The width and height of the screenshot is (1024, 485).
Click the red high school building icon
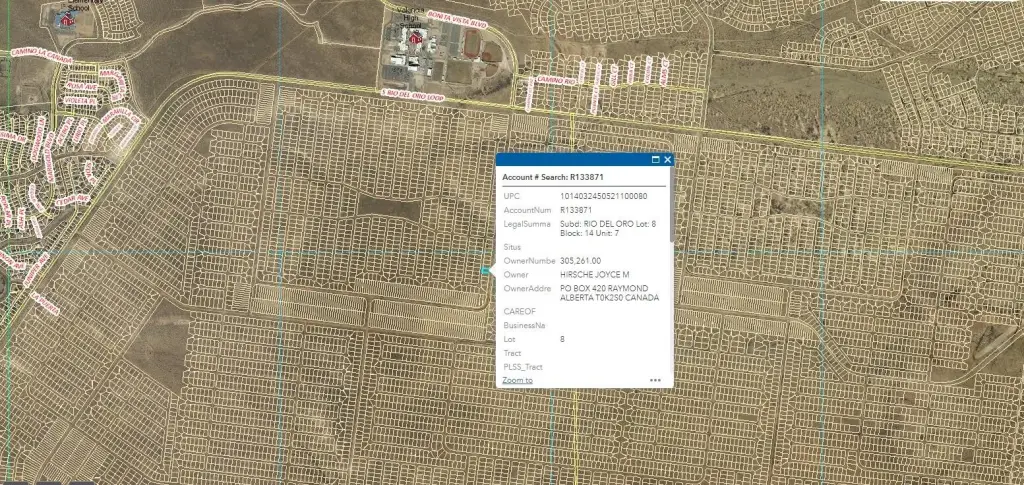[413, 39]
